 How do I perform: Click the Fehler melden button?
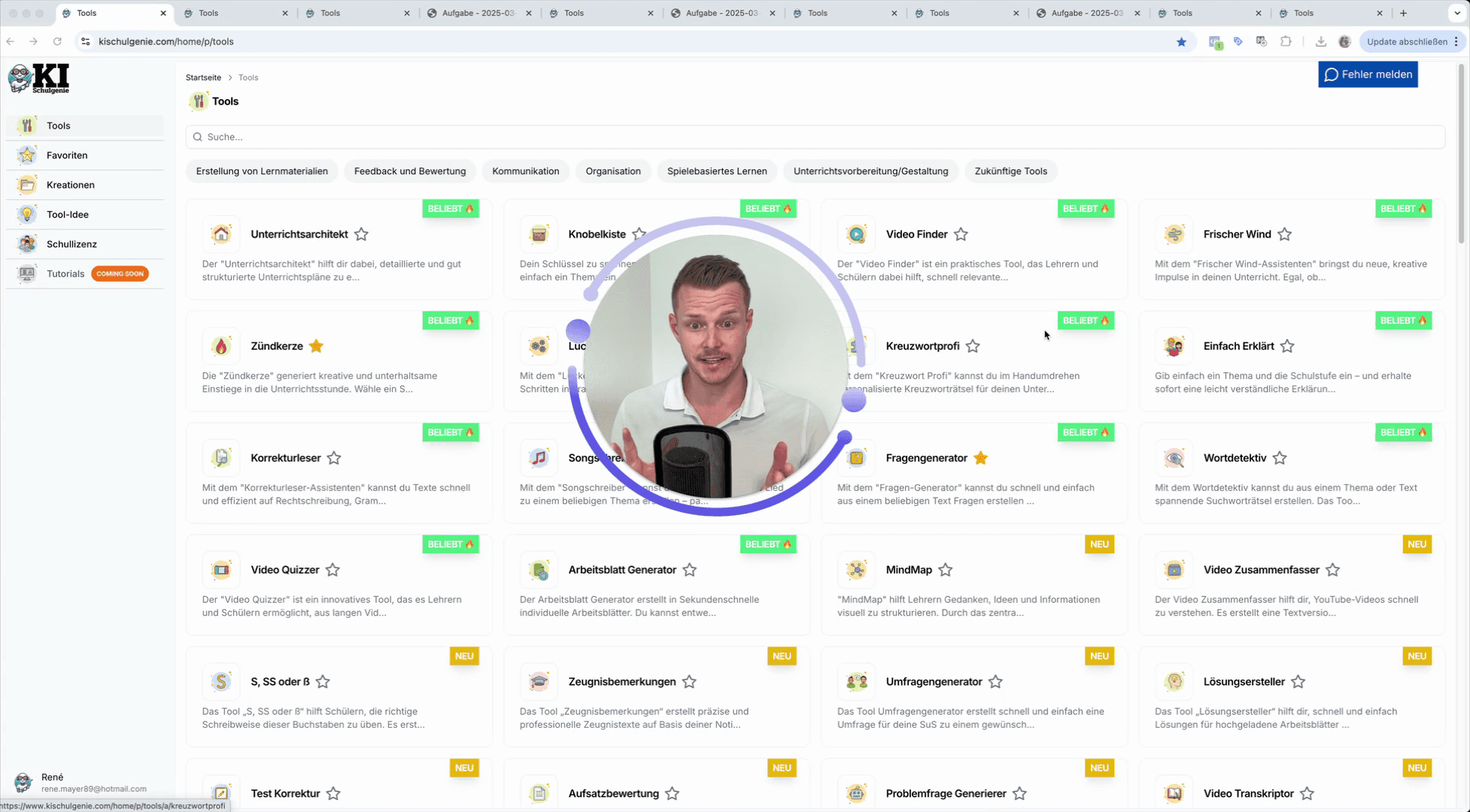[x=1367, y=74]
